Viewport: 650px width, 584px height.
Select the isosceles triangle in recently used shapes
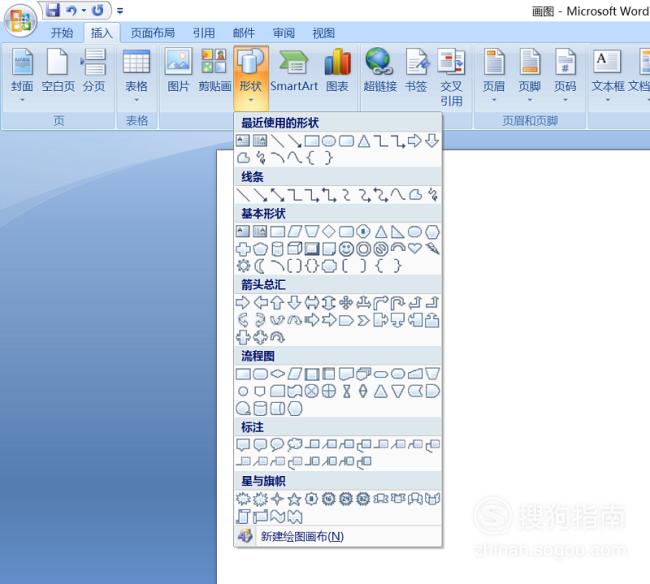pos(364,141)
